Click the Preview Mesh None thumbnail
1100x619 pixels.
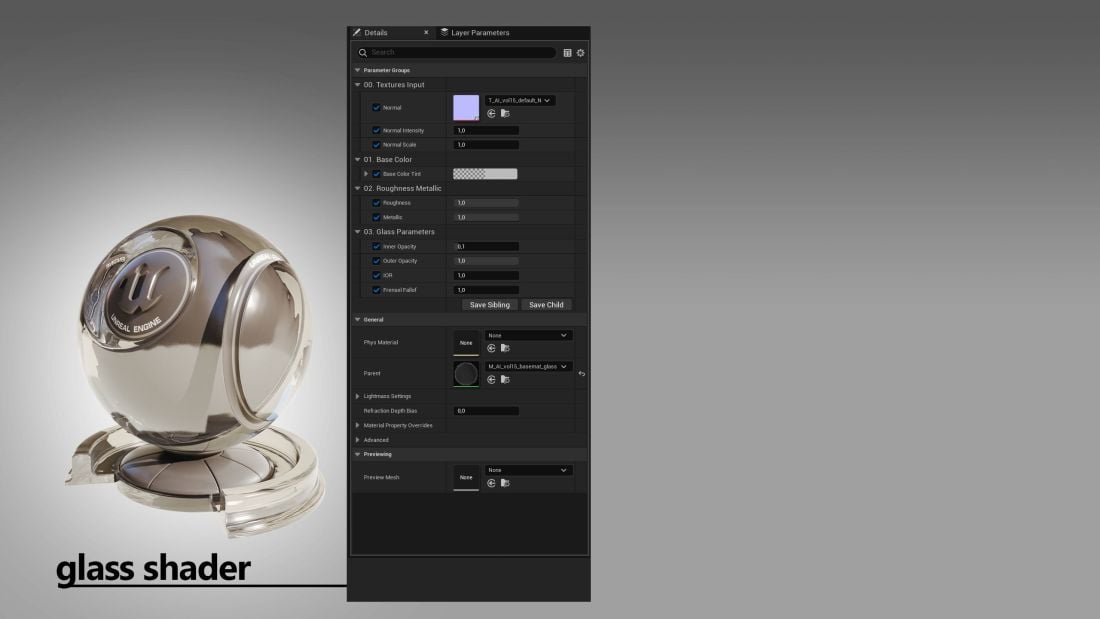(x=466, y=477)
